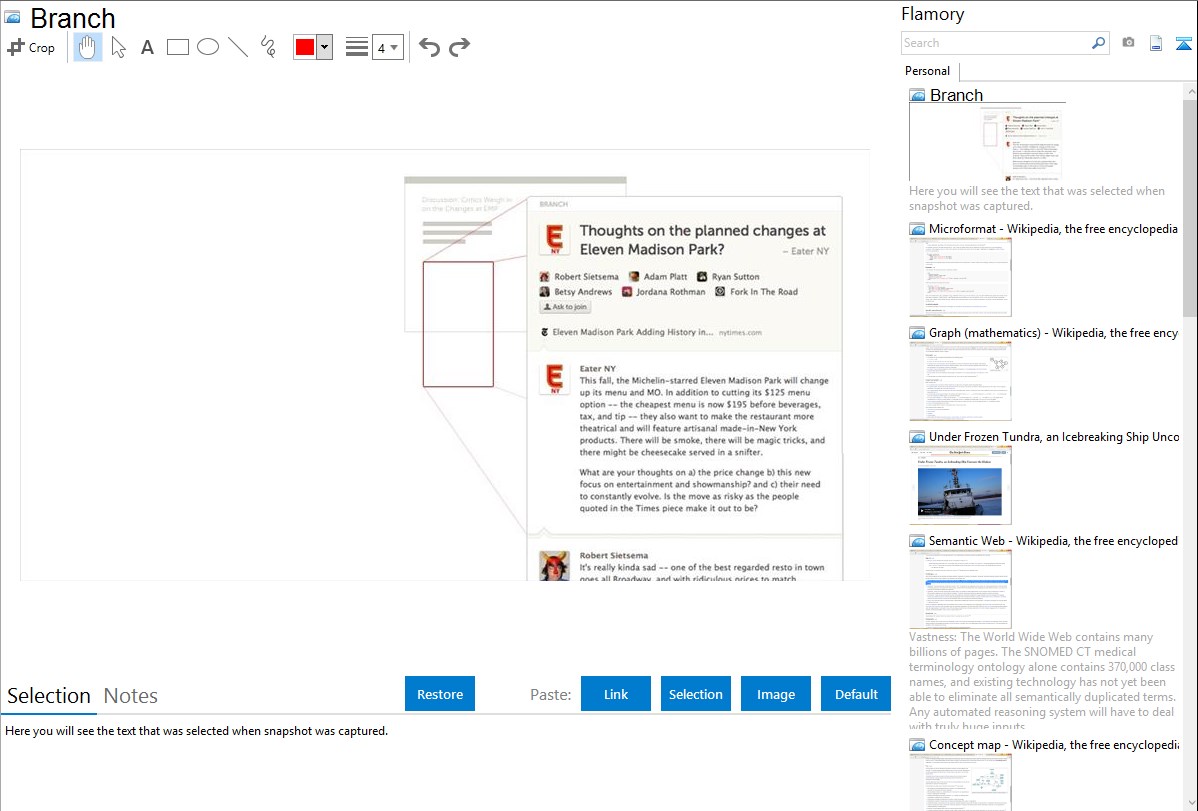The height and width of the screenshot is (811, 1198).
Task: Open the Graph (mathematics) snapshot thumbnail
Action: pyautogui.click(x=960, y=381)
